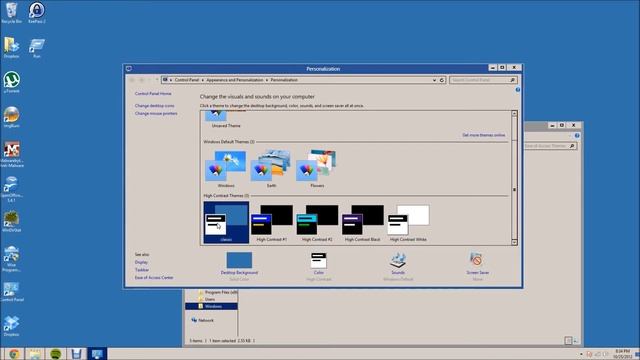Select the High Contrast Black theme

(362, 223)
